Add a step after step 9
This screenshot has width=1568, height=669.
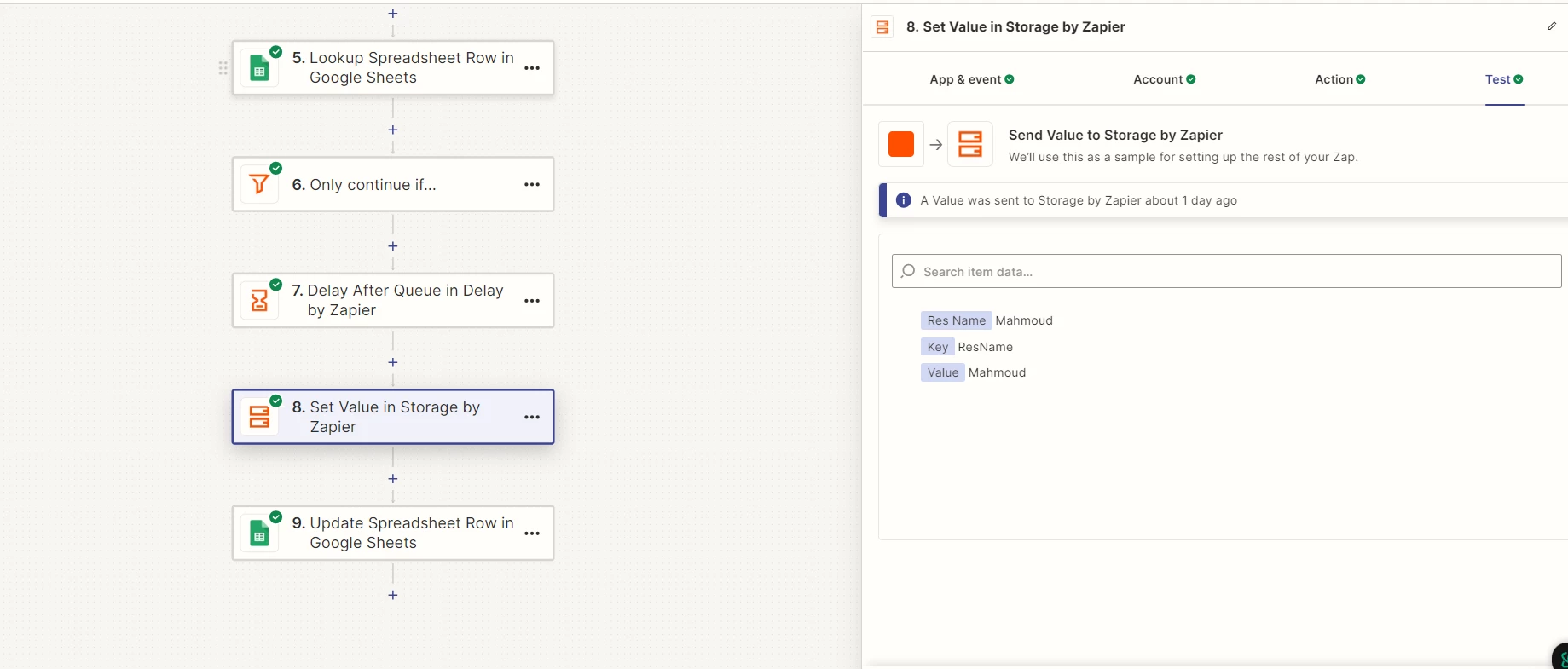tap(393, 595)
